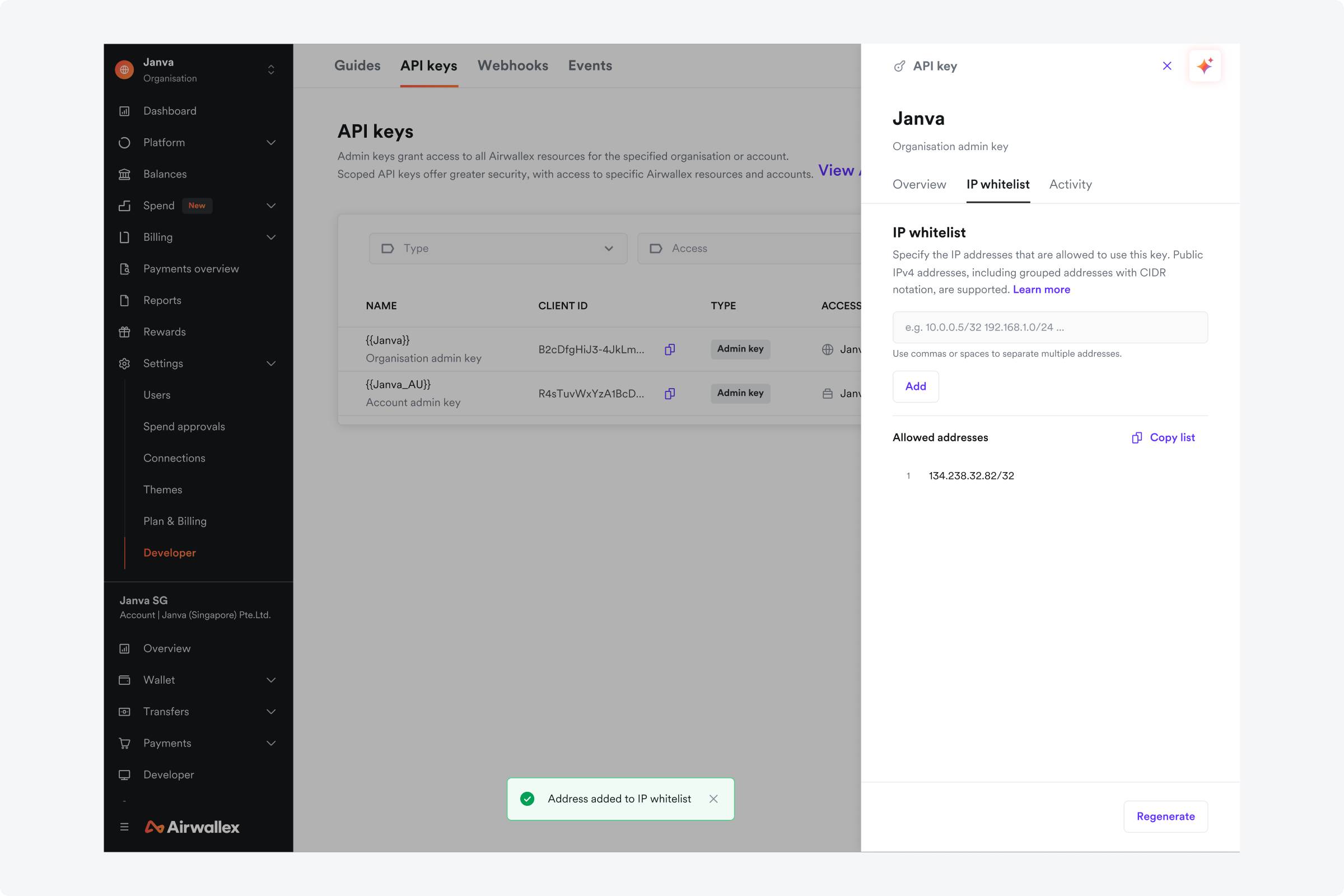
Task: Click the IP address input field
Action: point(1049,327)
